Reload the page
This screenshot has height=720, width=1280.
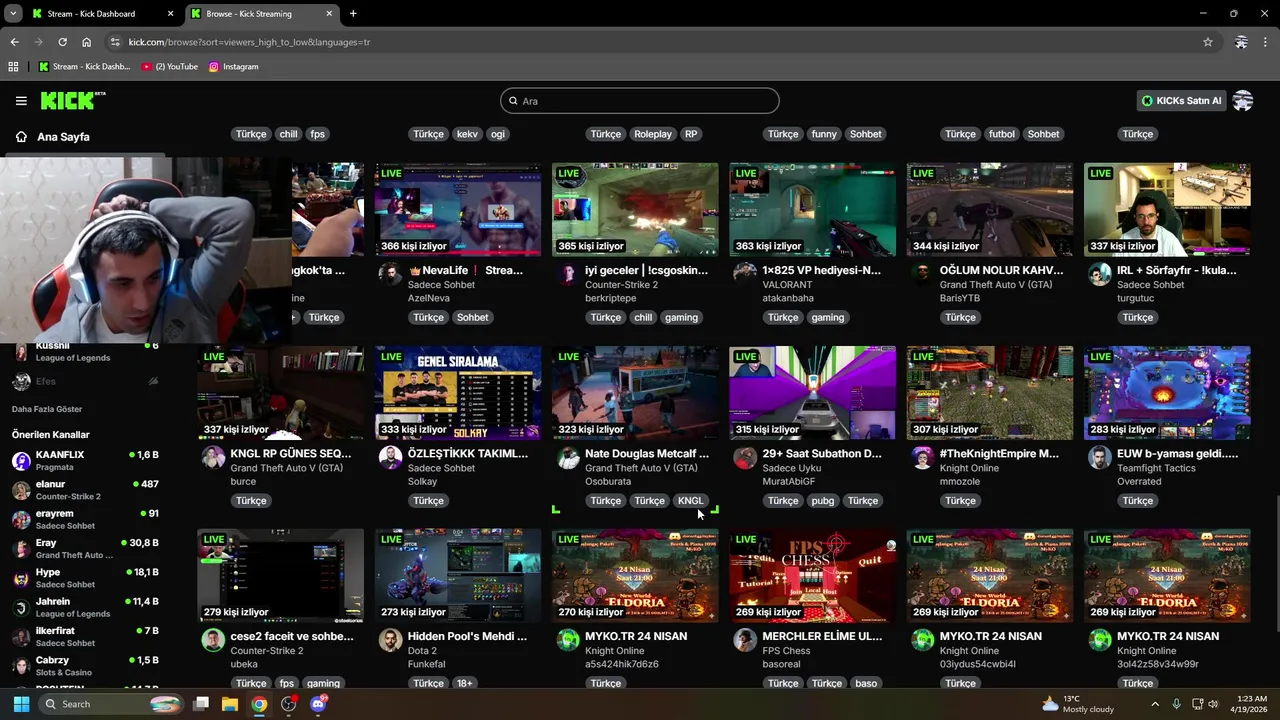click(x=62, y=42)
